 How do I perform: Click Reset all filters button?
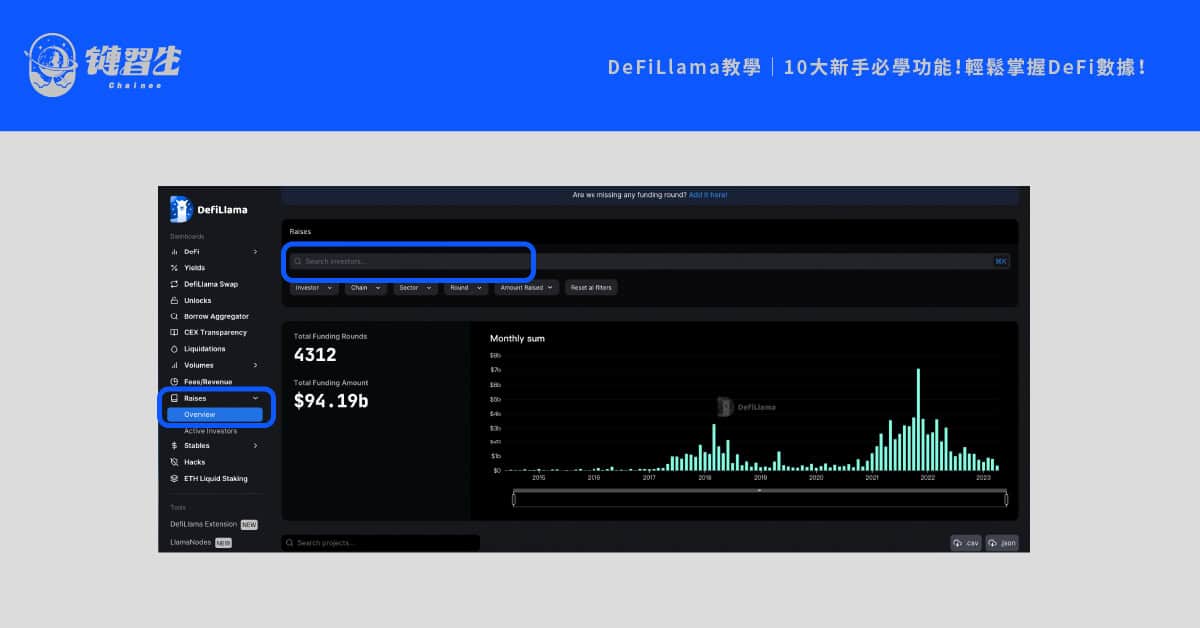point(591,287)
